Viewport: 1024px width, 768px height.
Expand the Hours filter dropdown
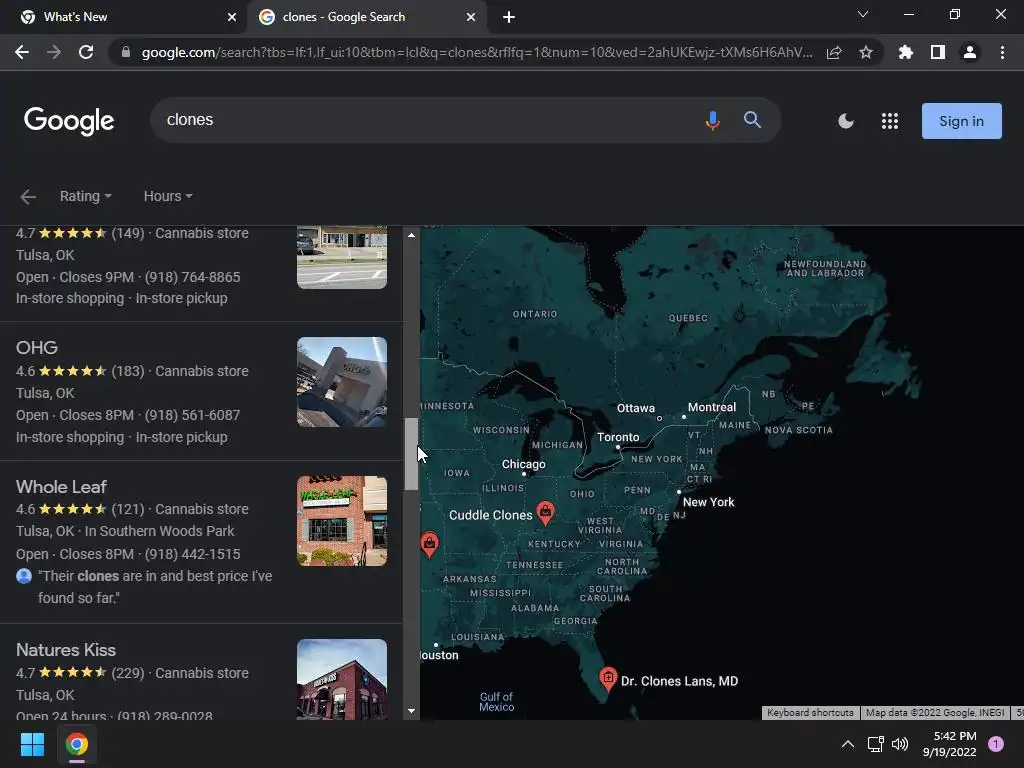[x=168, y=197]
